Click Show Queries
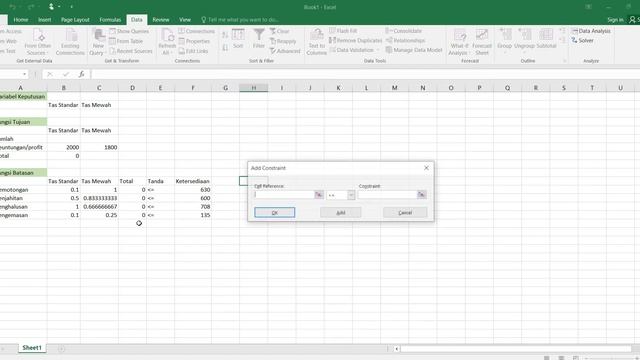The width and height of the screenshot is (640, 360). coord(129,31)
